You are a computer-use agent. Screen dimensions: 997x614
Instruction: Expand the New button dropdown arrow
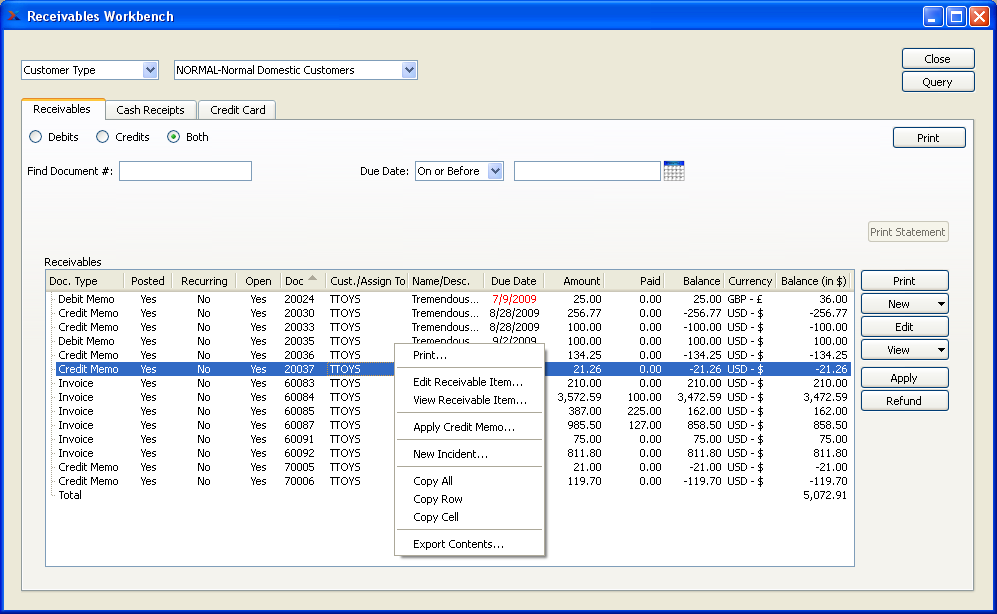[940, 305]
